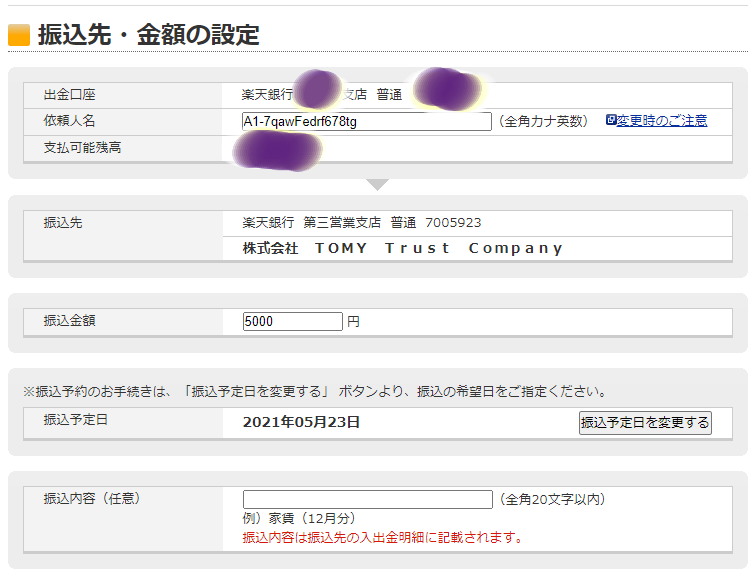Click the payee name 株式会社 TOMY Trust Company
This screenshot has height=572, width=754.
(402, 248)
